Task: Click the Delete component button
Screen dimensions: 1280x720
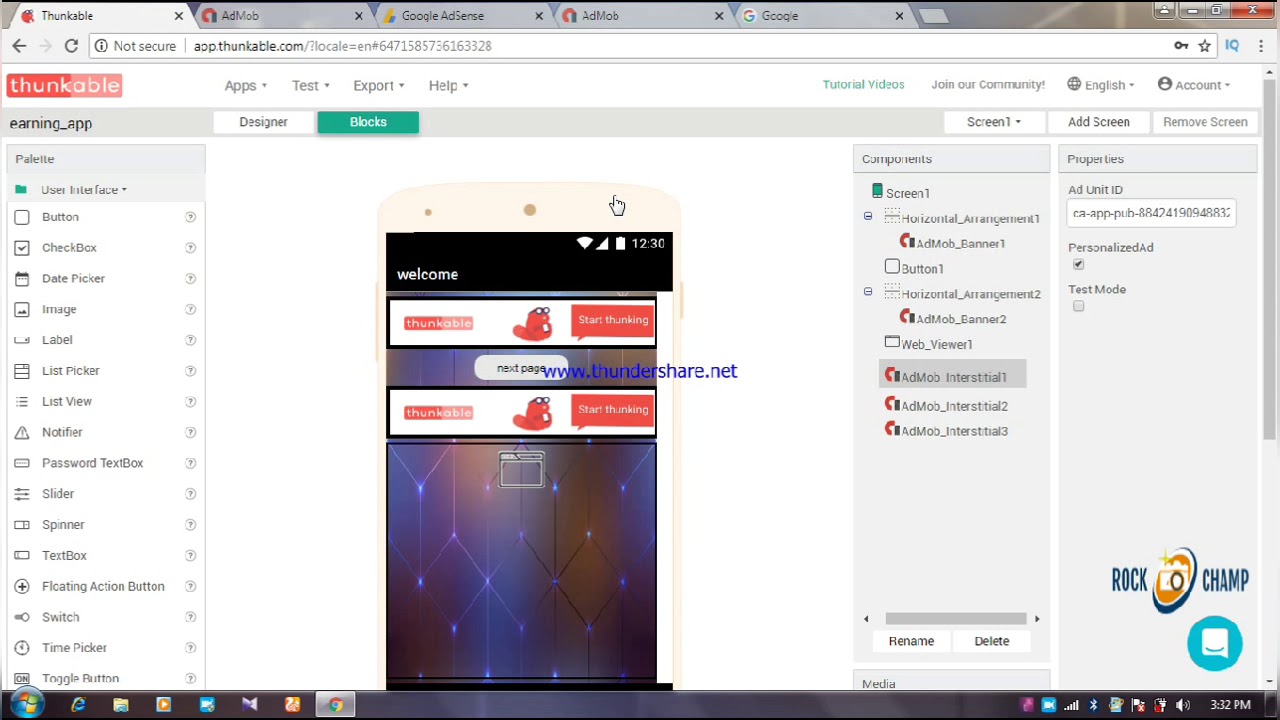Action: coord(992,641)
